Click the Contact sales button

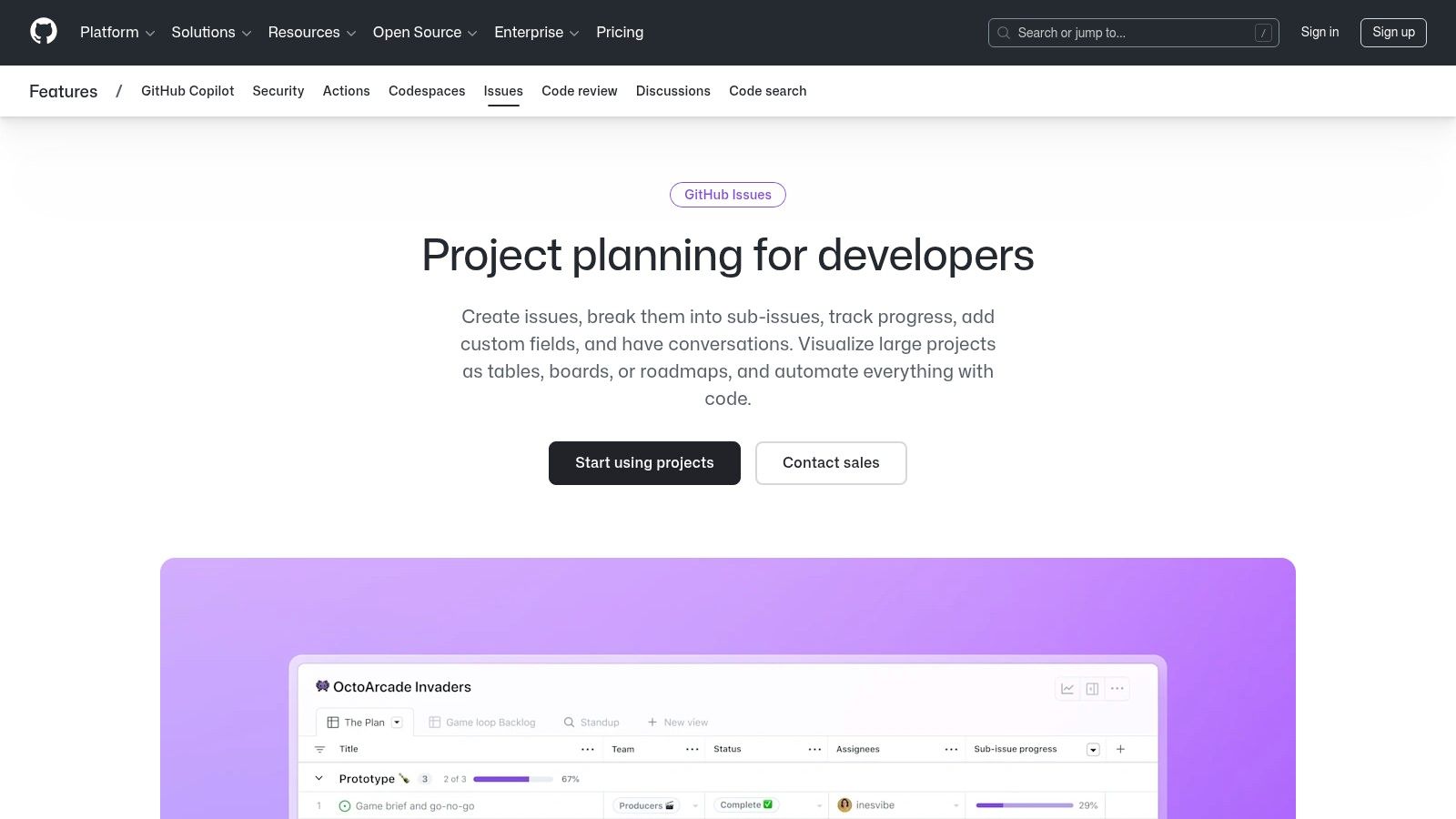pos(831,463)
